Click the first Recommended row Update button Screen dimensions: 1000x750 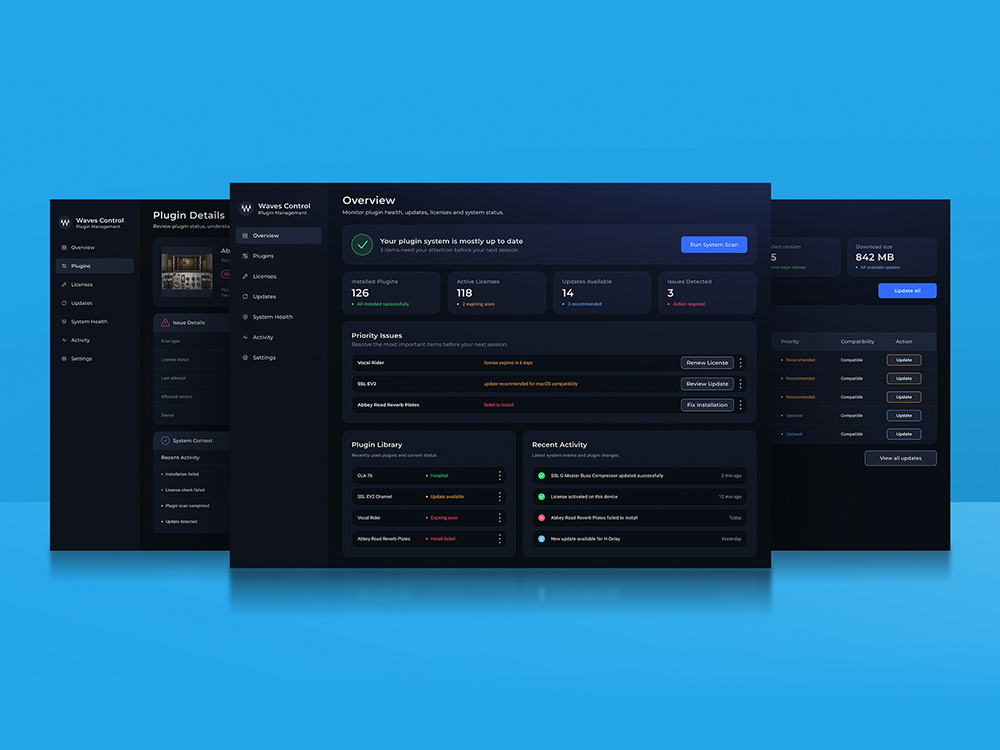(904, 360)
